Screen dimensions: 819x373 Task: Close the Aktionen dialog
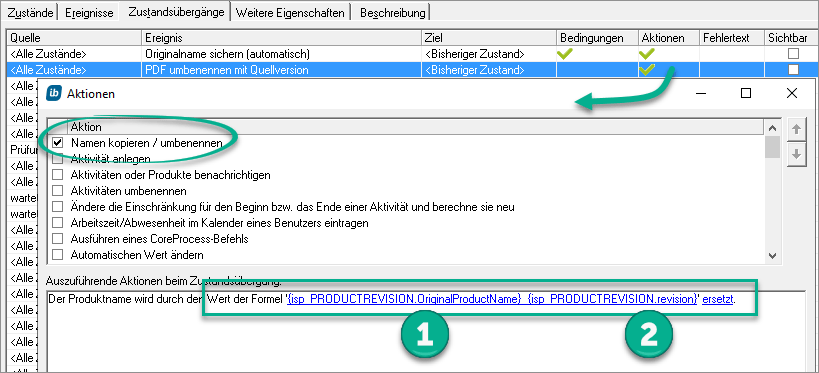click(x=791, y=94)
